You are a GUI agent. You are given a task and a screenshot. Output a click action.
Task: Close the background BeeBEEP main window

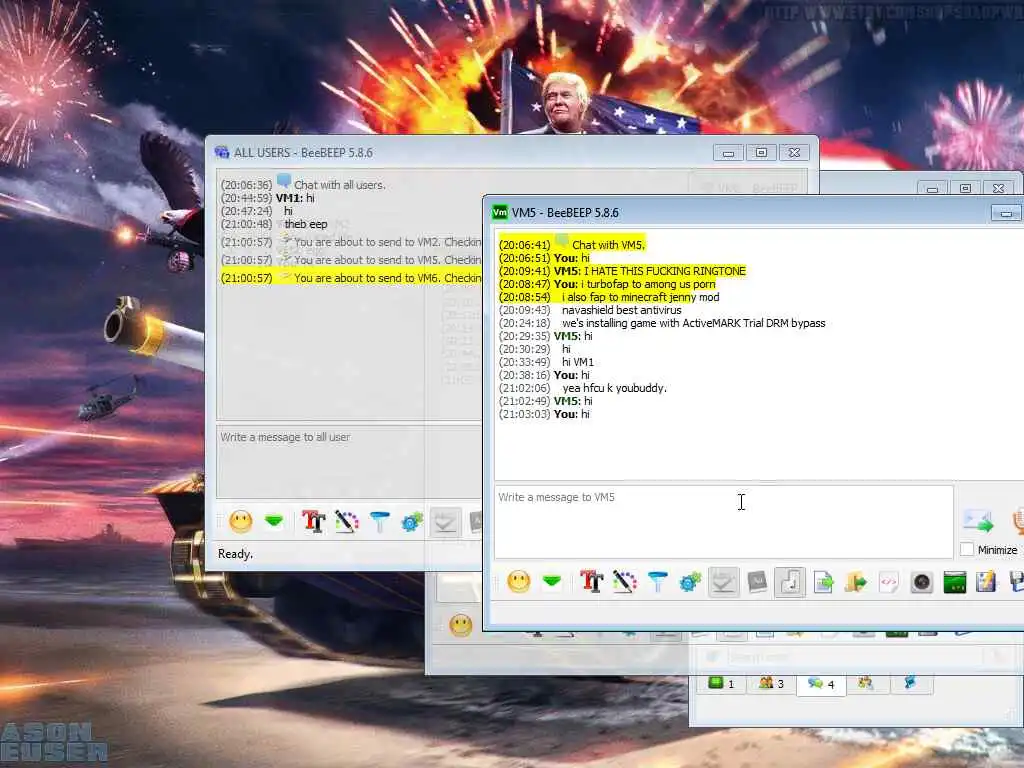point(998,188)
